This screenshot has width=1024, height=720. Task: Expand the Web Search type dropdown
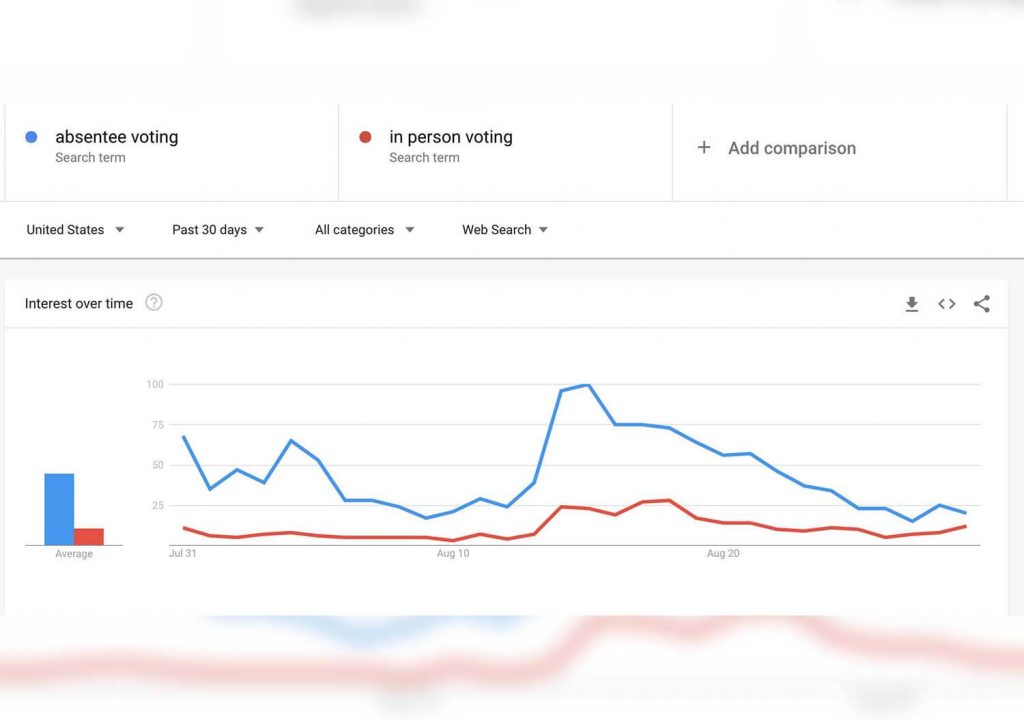click(x=505, y=230)
